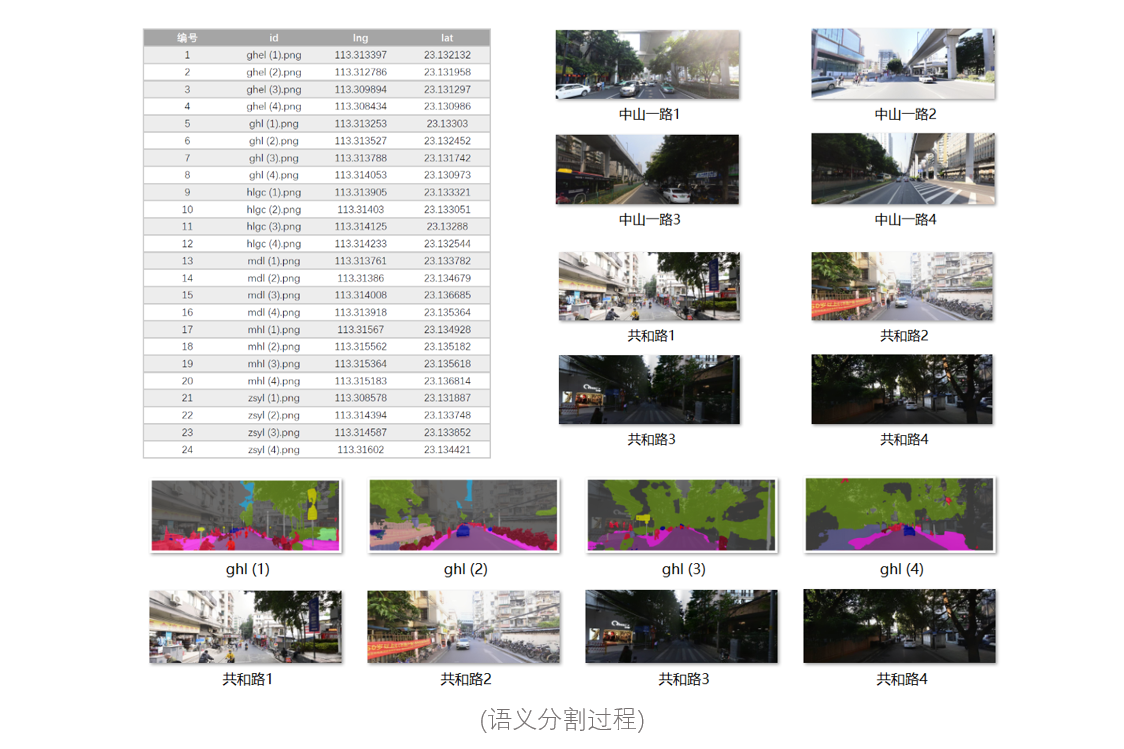
Task: Select the "zsyl (4).png" table entry
Action: [273, 450]
